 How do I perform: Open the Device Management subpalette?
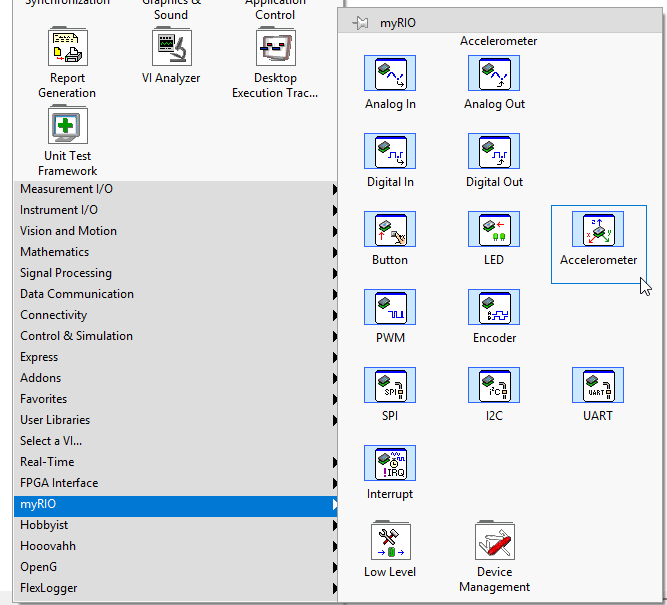point(494,541)
